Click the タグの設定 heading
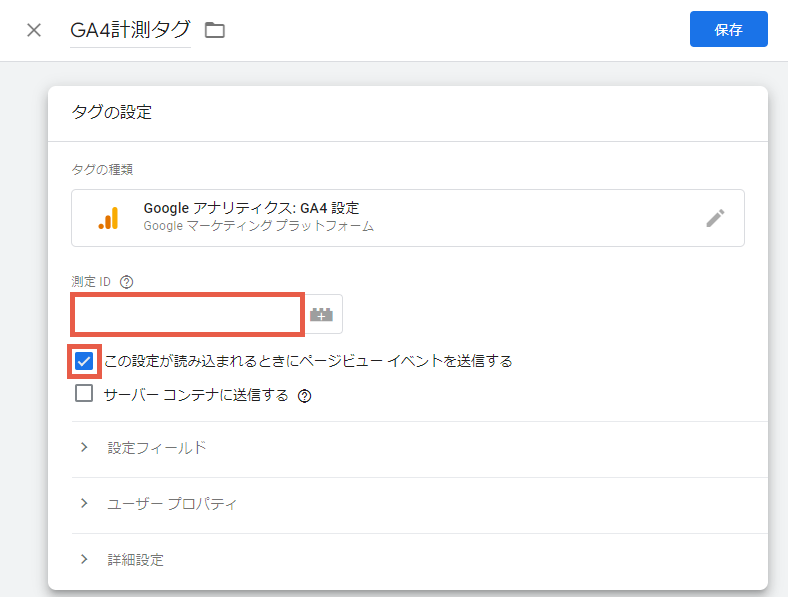This screenshot has height=597, width=788. 112,112
